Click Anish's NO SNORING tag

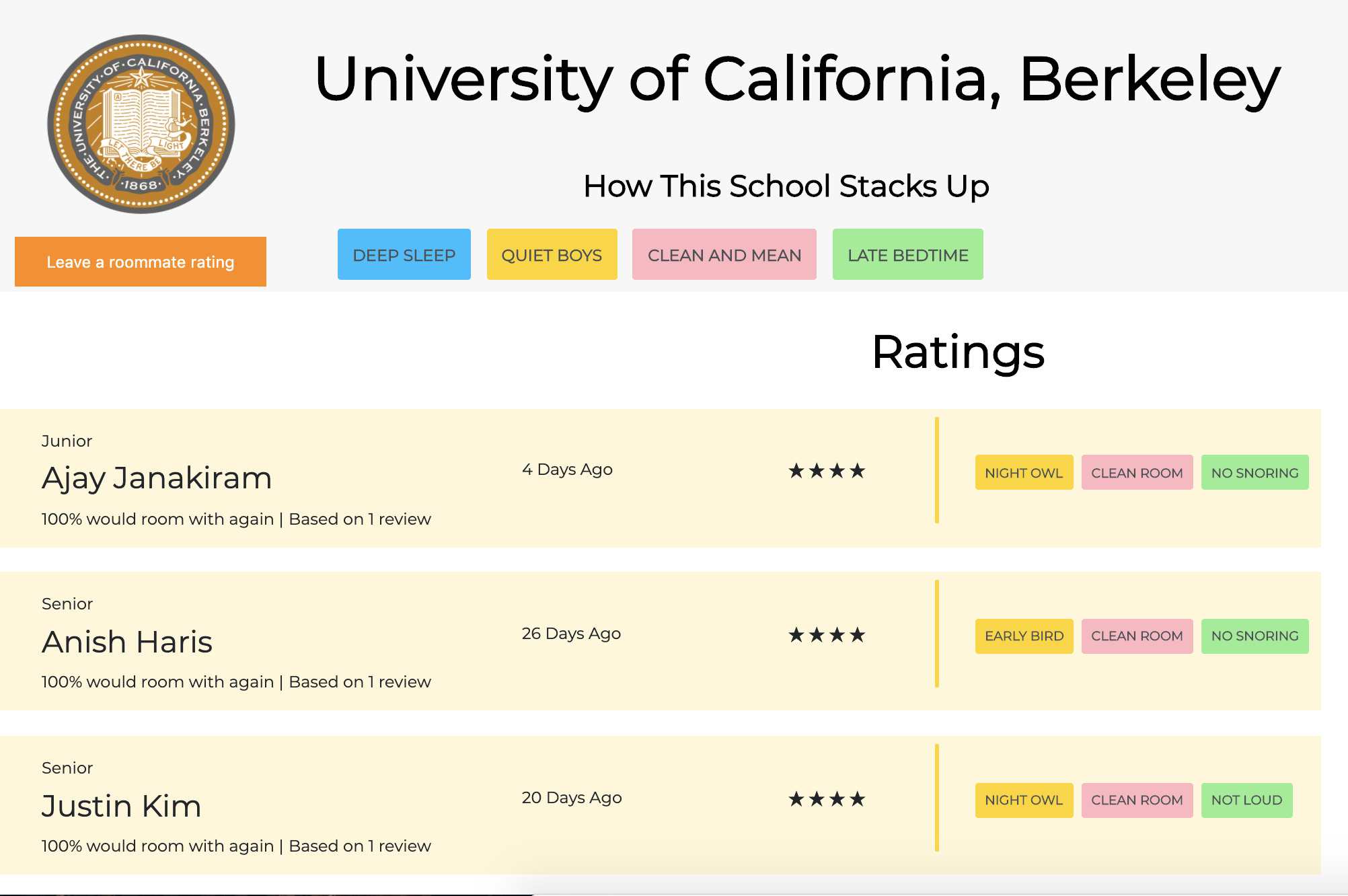[1255, 636]
